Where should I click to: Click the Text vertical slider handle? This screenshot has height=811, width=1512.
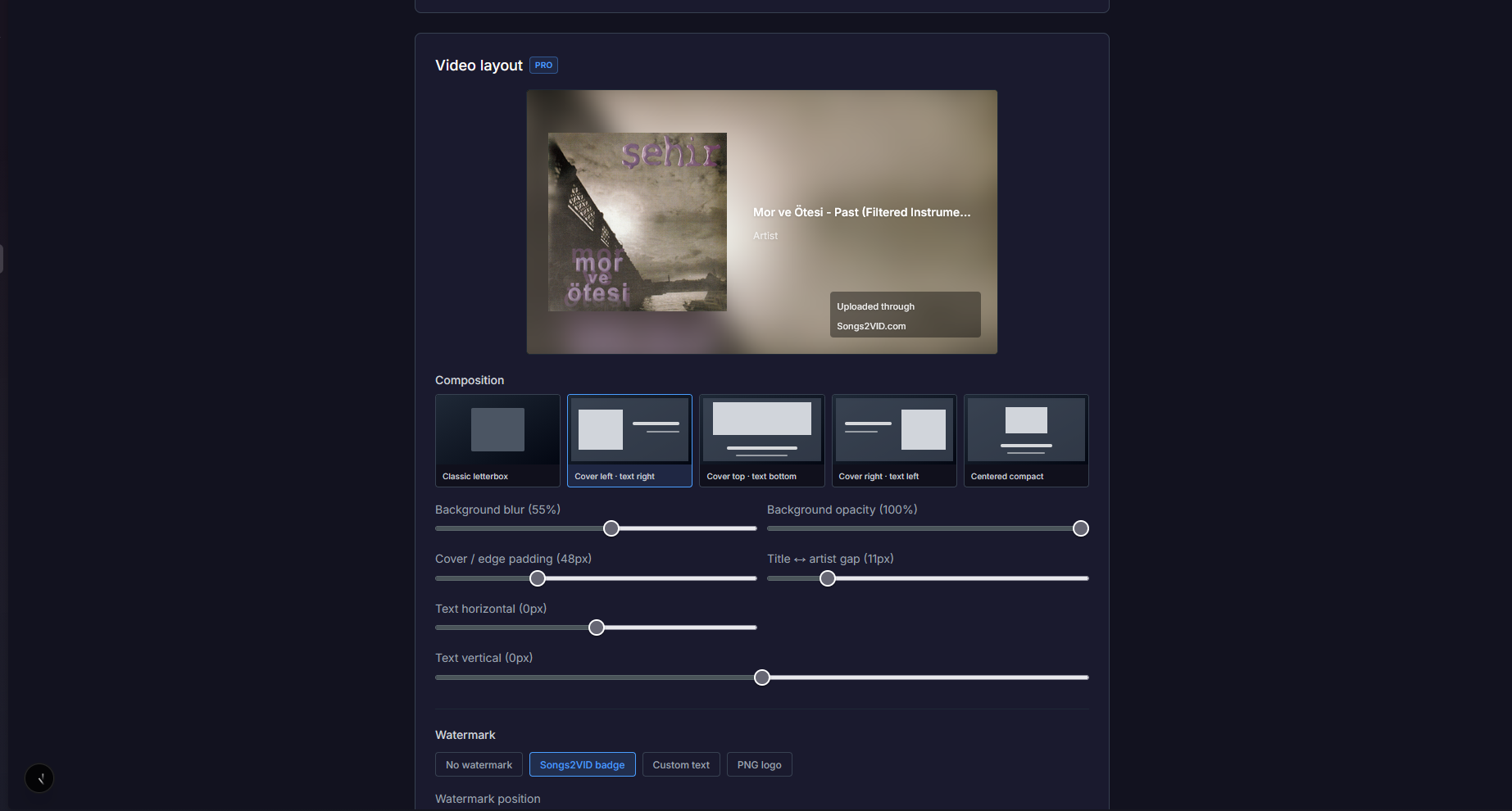coord(762,677)
